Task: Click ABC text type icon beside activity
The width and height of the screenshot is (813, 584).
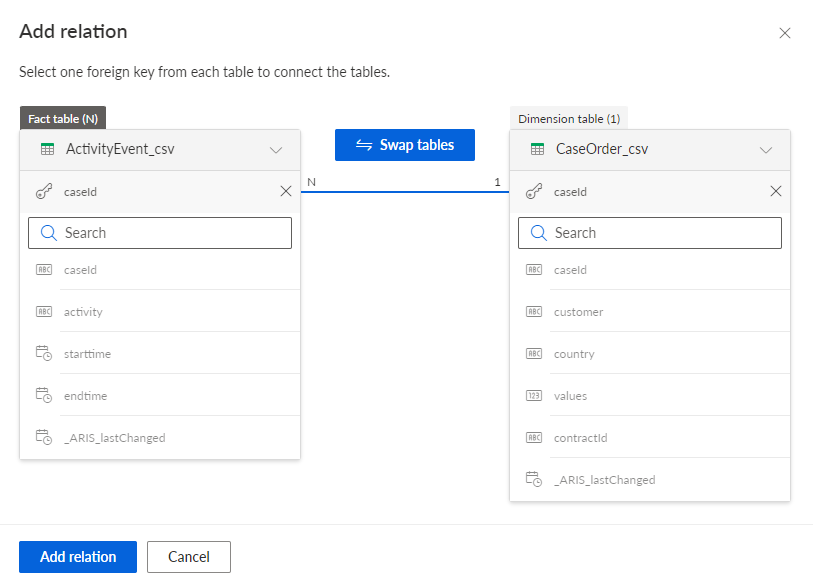Action: pos(44,312)
